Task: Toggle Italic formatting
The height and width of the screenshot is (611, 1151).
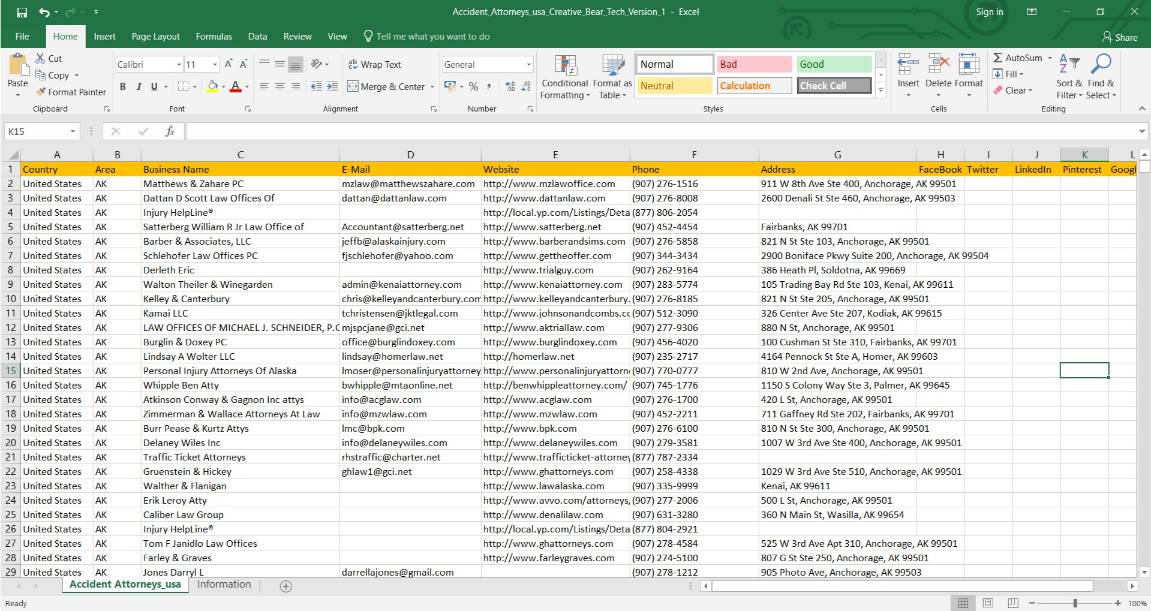Action: pyautogui.click(x=138, y=87)
